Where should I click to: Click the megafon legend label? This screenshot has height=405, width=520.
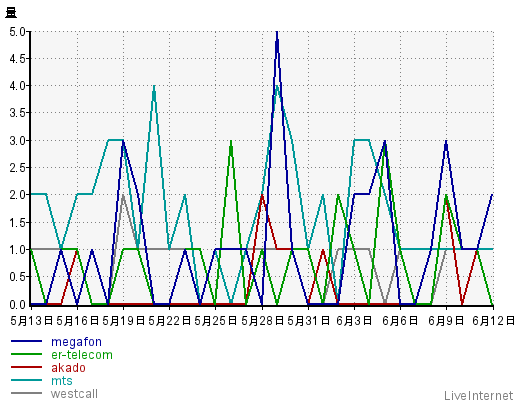coord(76,342)
